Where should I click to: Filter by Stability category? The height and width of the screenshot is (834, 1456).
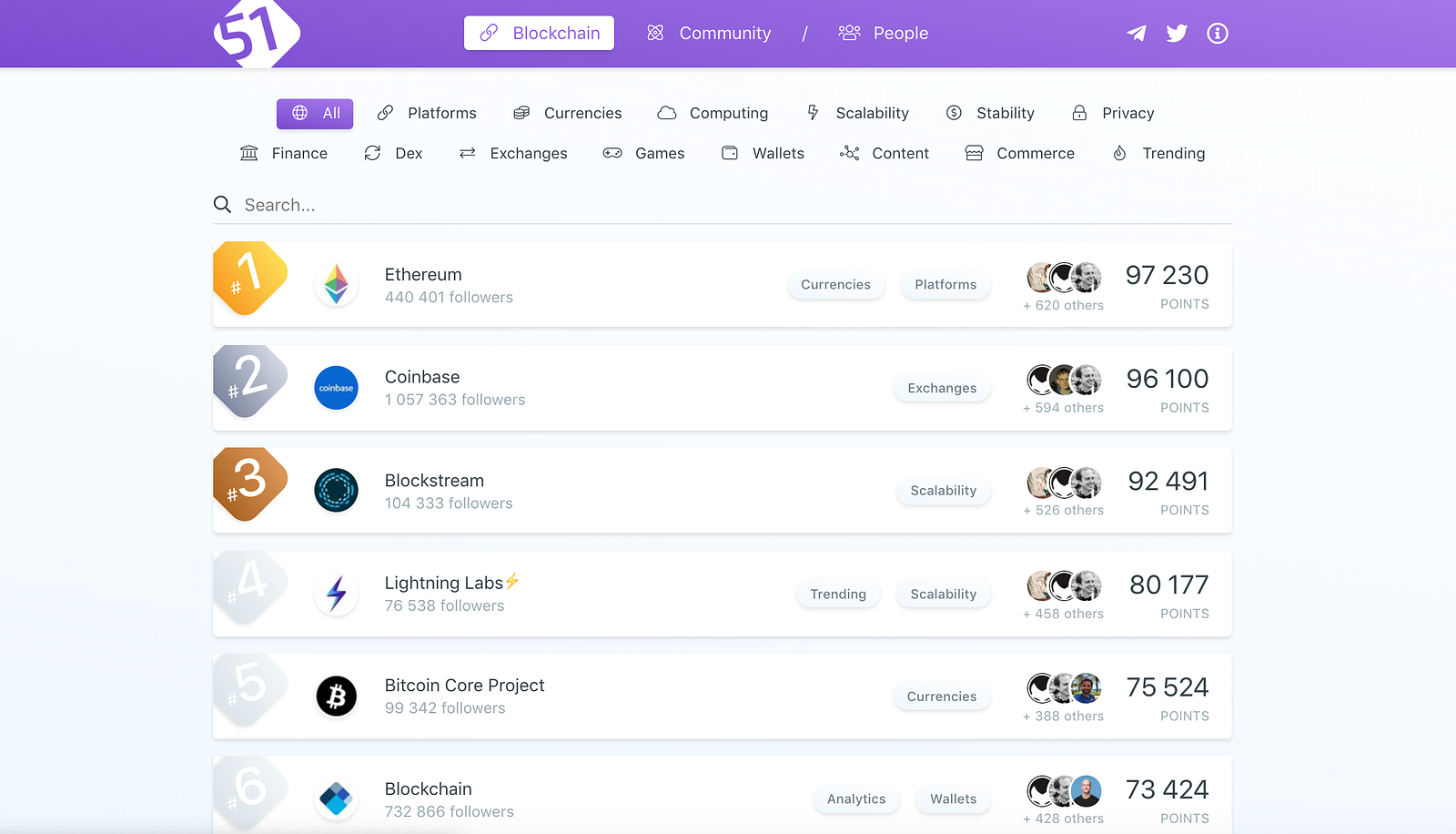pos(990,114)
